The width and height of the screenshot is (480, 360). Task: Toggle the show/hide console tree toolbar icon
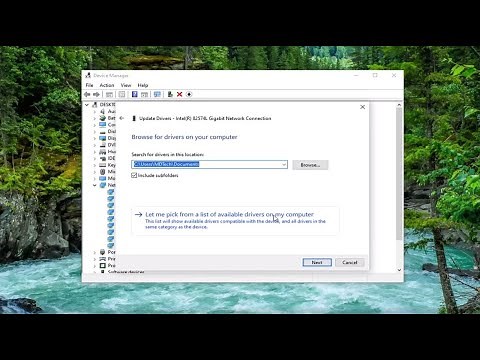coord(109,94)
